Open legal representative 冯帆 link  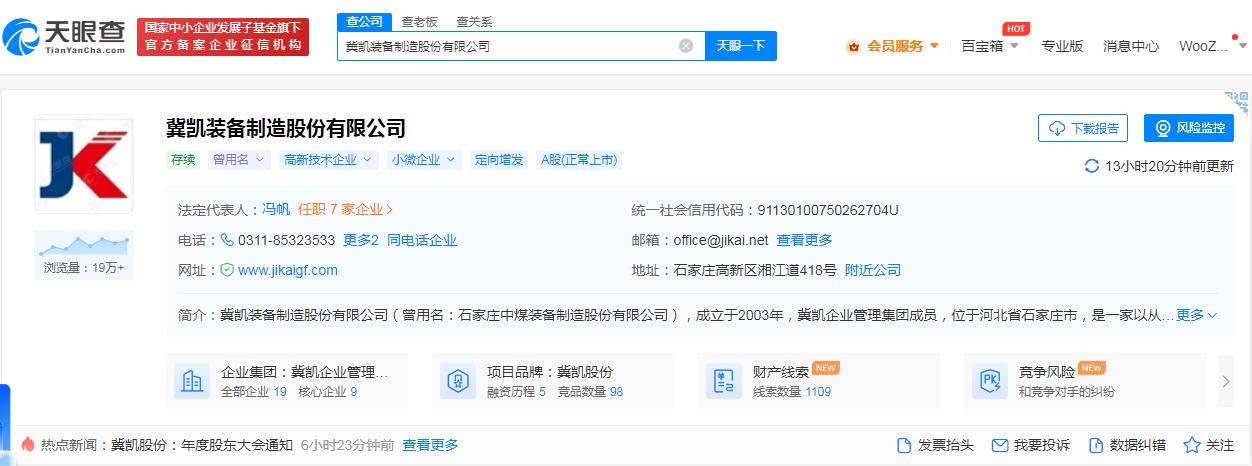(x=276, y=210)
